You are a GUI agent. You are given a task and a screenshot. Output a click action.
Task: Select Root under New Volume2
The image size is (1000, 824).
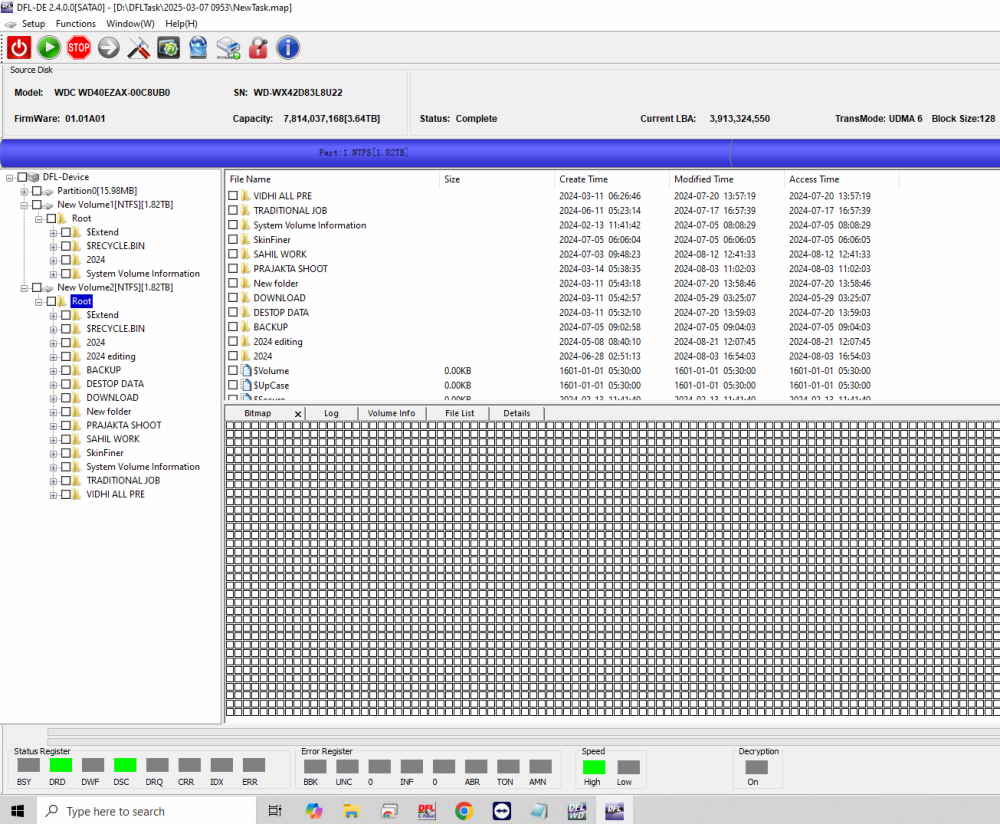[x=82, y=301]
